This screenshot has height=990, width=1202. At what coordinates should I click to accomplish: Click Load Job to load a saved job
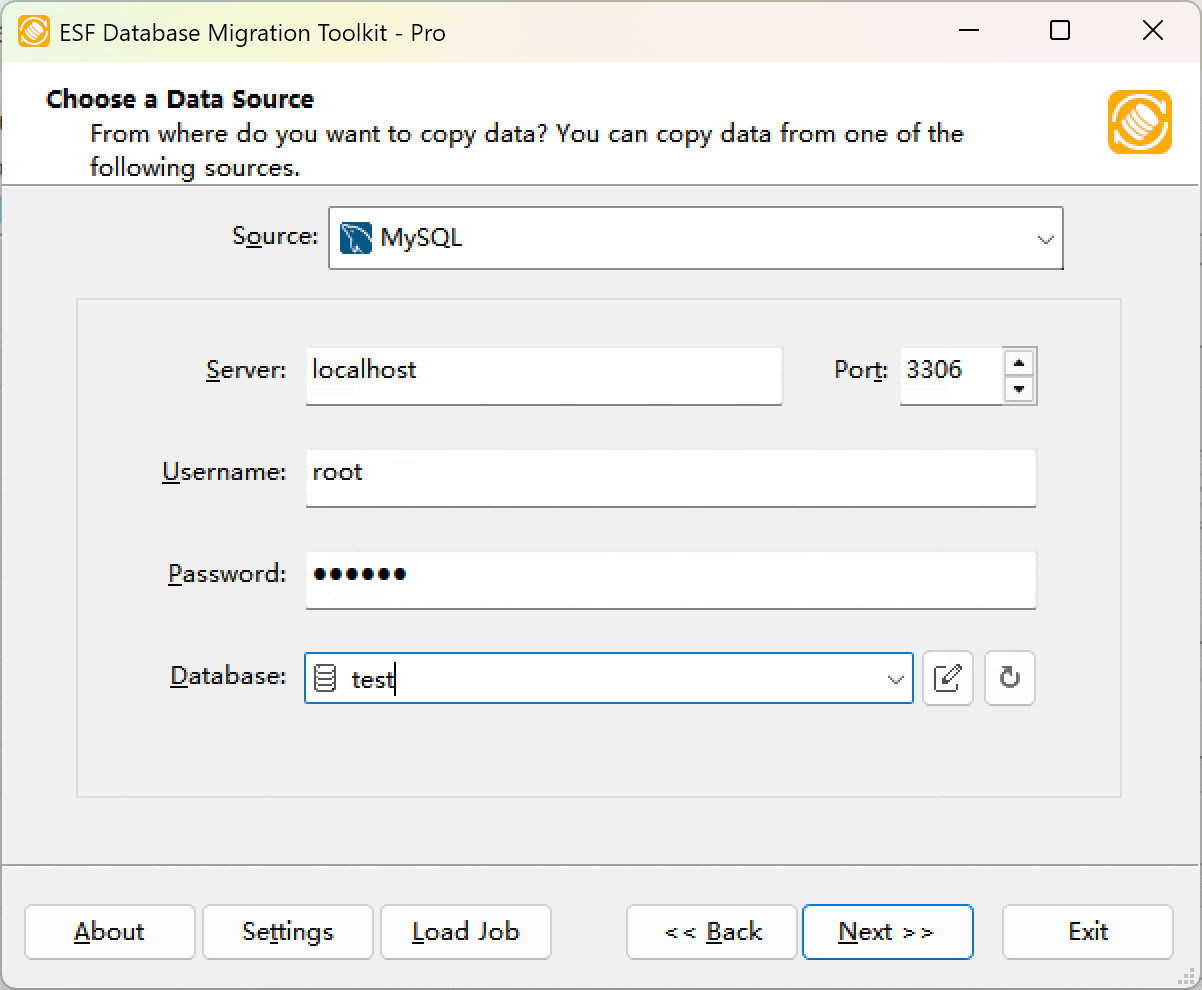(465, 932)
